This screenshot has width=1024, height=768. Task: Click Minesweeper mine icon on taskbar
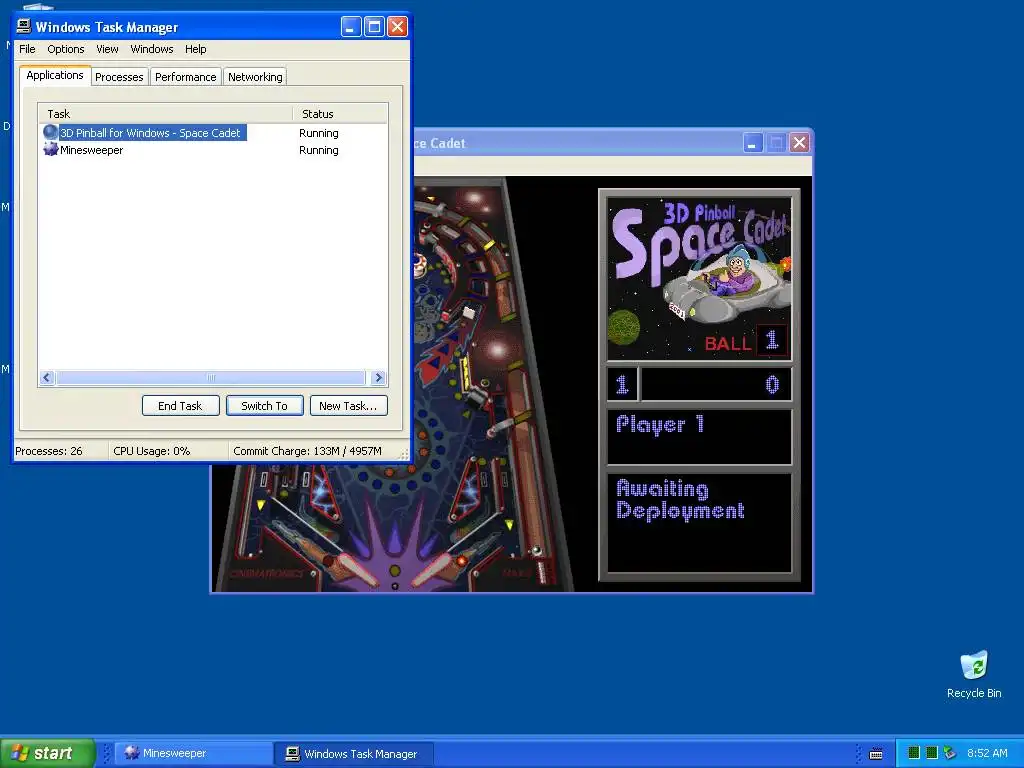(x=132, y=753)
